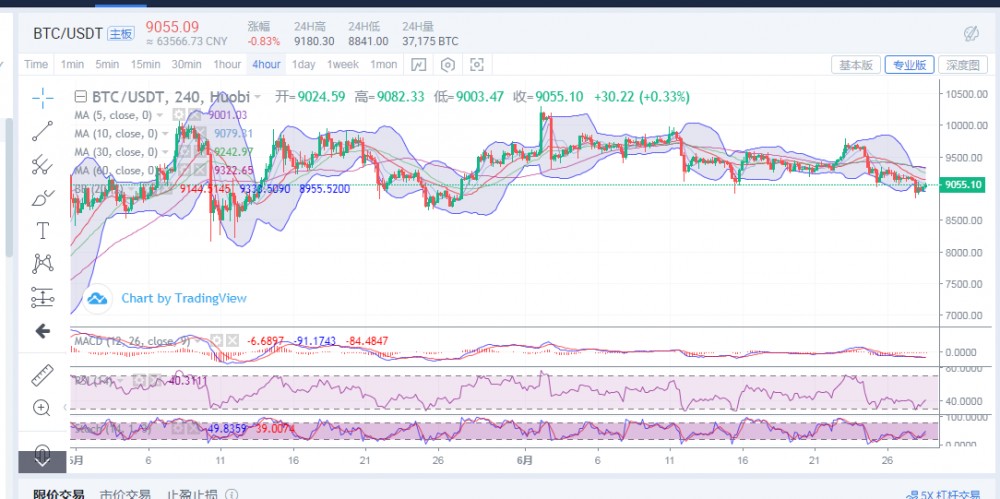This screenshot has height=499, width=1000.
Task: Open the Chart by TradingView link
Action: 183,298
